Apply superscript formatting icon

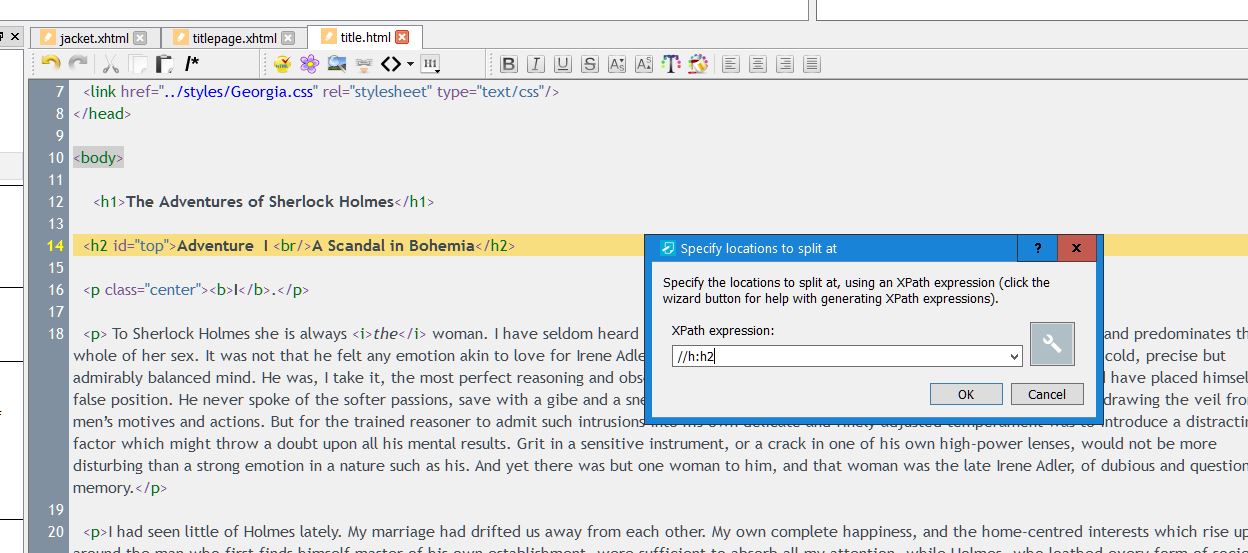tap(644, 64)
